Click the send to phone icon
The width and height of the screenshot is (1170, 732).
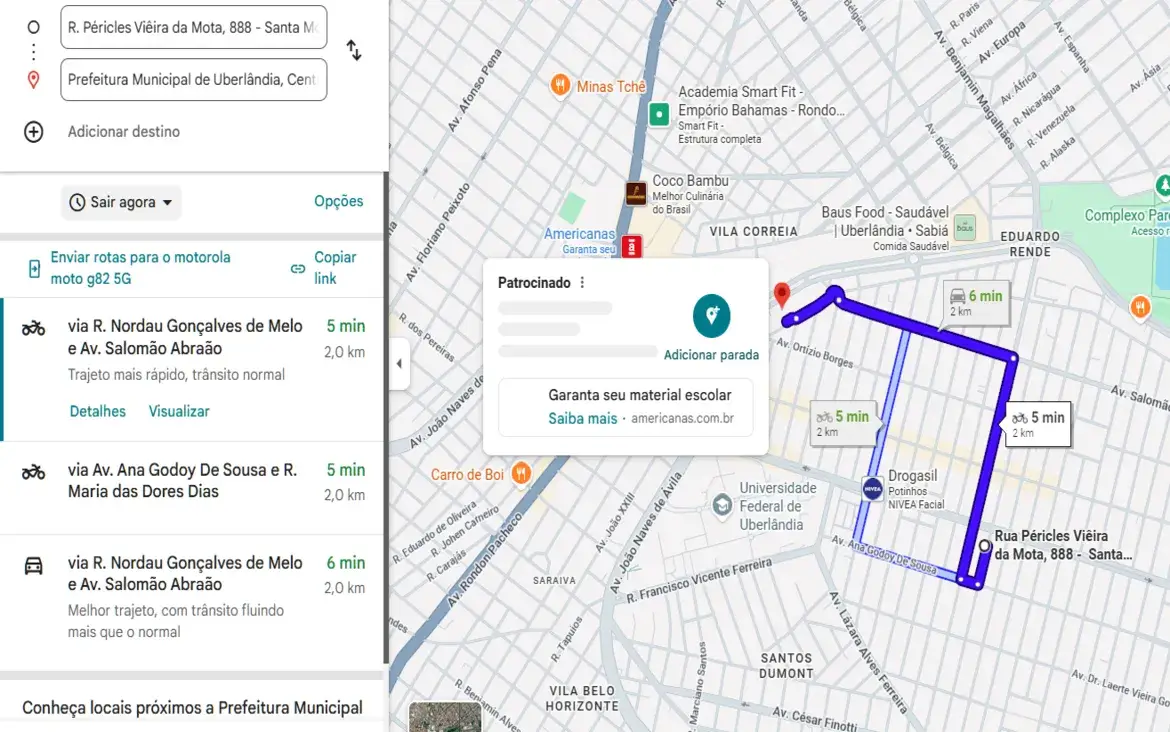(x=34, y=268)
